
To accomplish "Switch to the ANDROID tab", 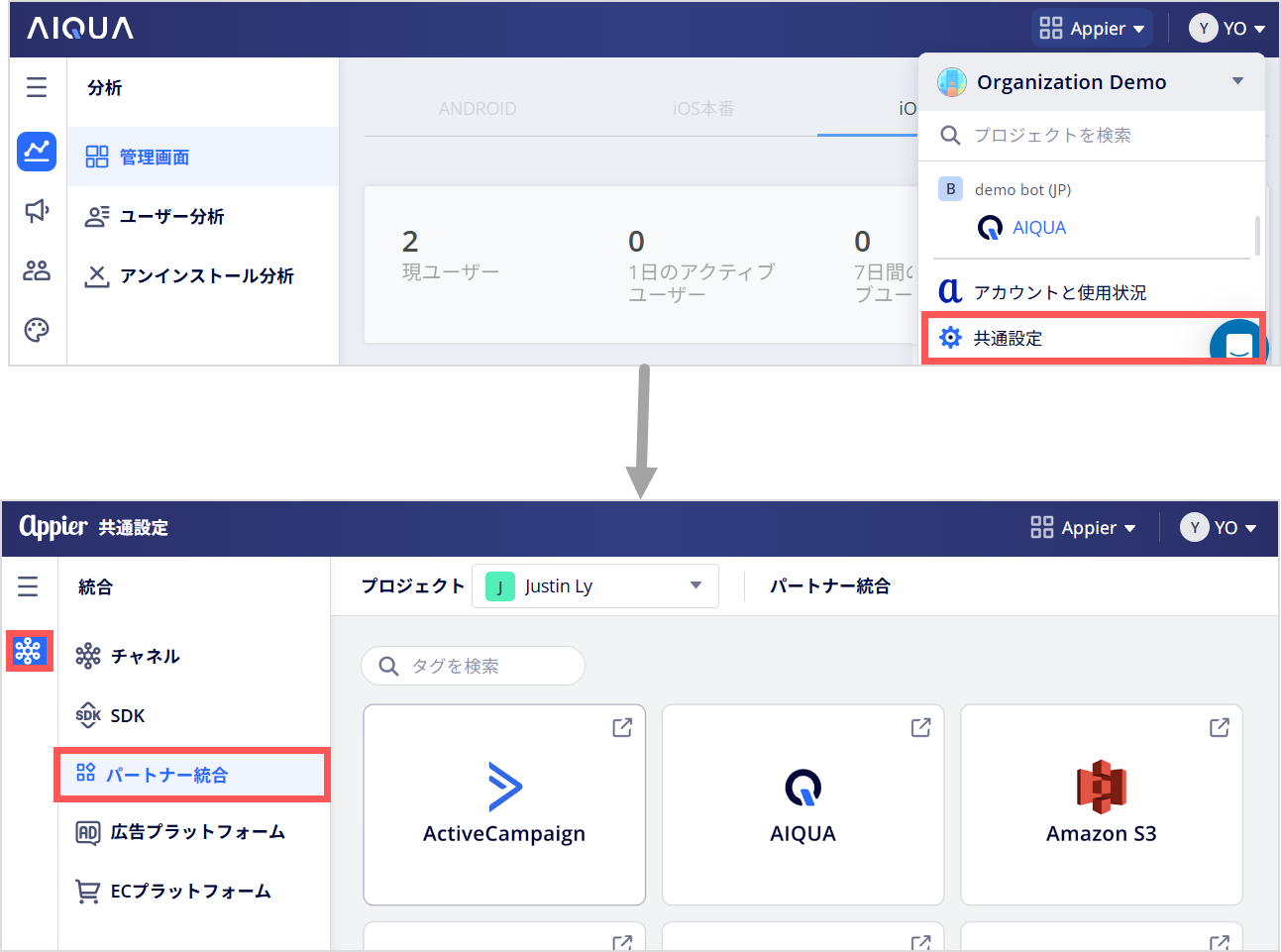I will (478, 109).
